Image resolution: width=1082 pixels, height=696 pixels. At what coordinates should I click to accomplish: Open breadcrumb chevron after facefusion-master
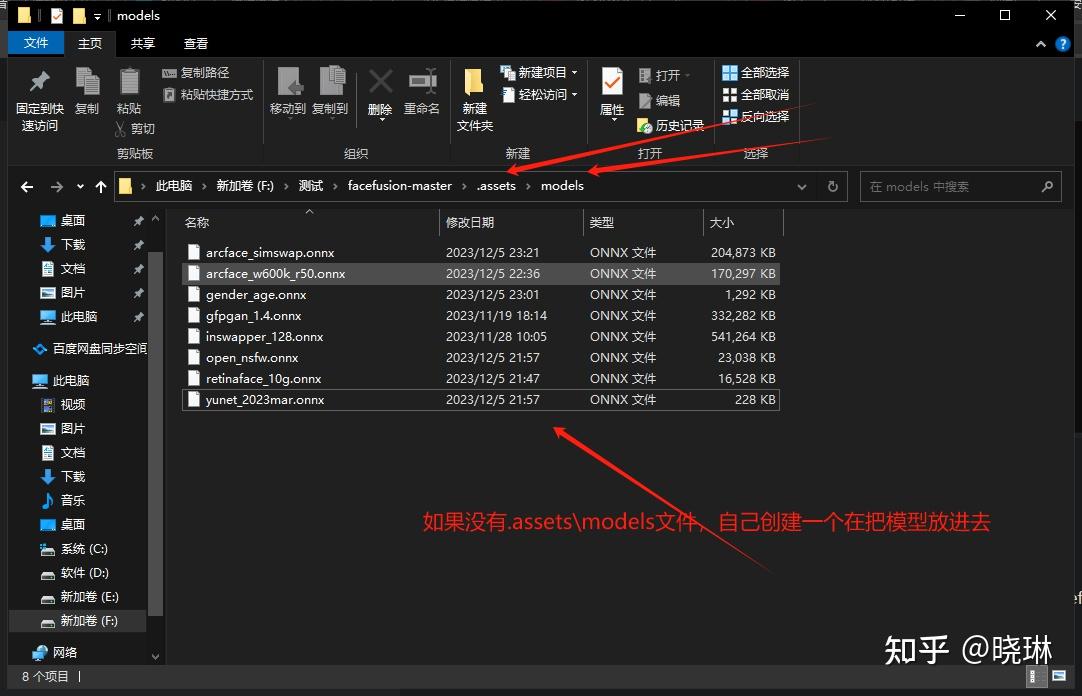462,186
